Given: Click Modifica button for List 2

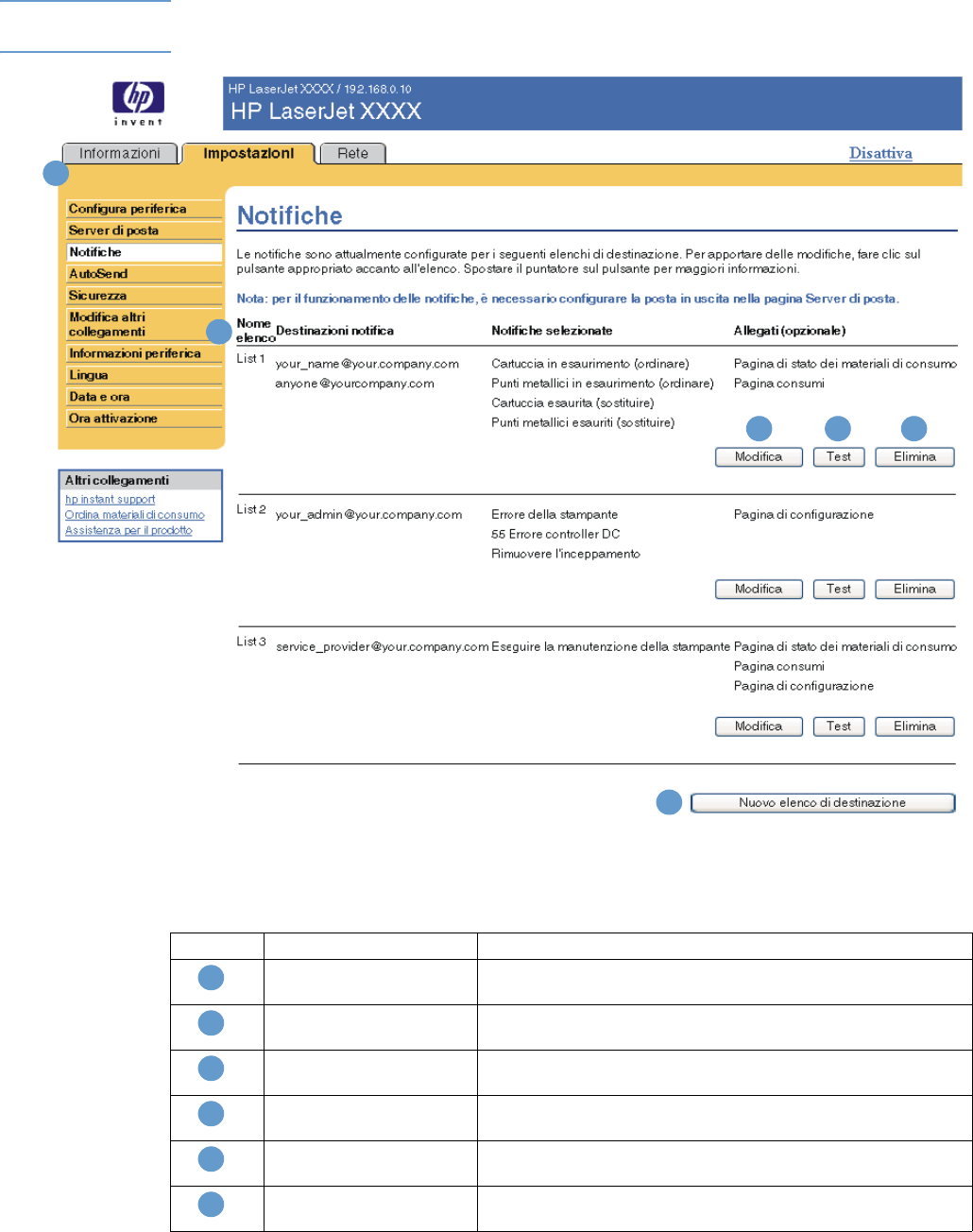Looking at the screenshot, I should pyautogui.click(x=759, y=590).
